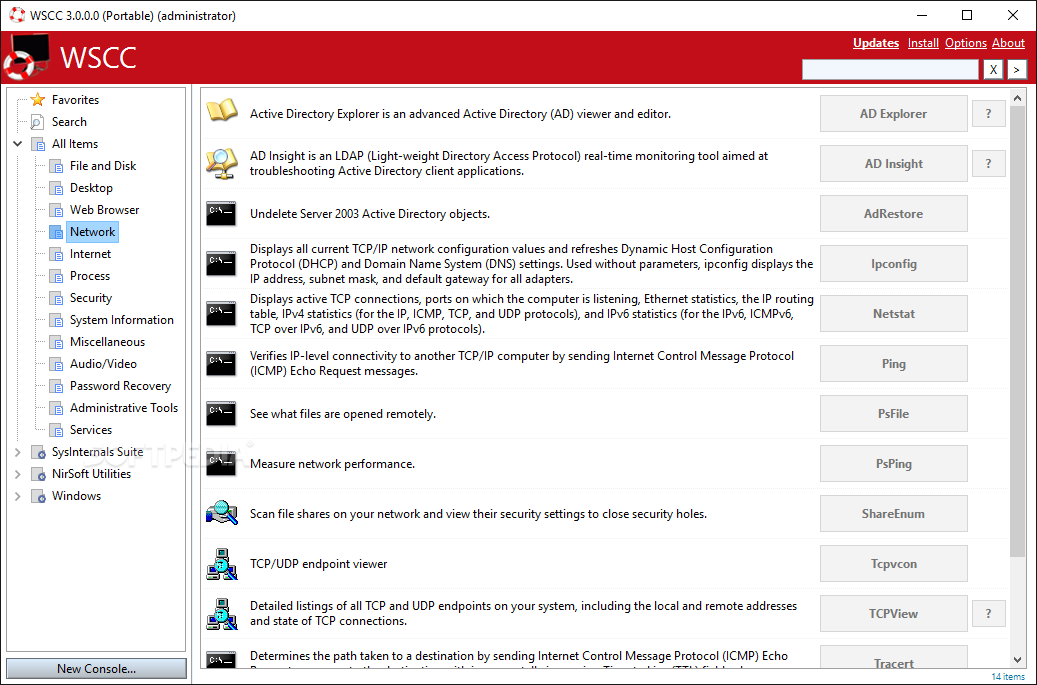Click the Favorites star icon
Screen dimensions: 1037x685
38,100
